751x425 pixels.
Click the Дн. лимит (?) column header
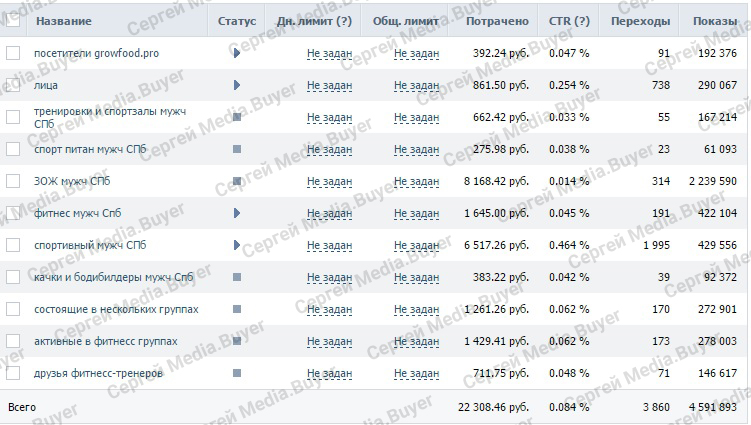pyautogui.click(x=314, y=21)
